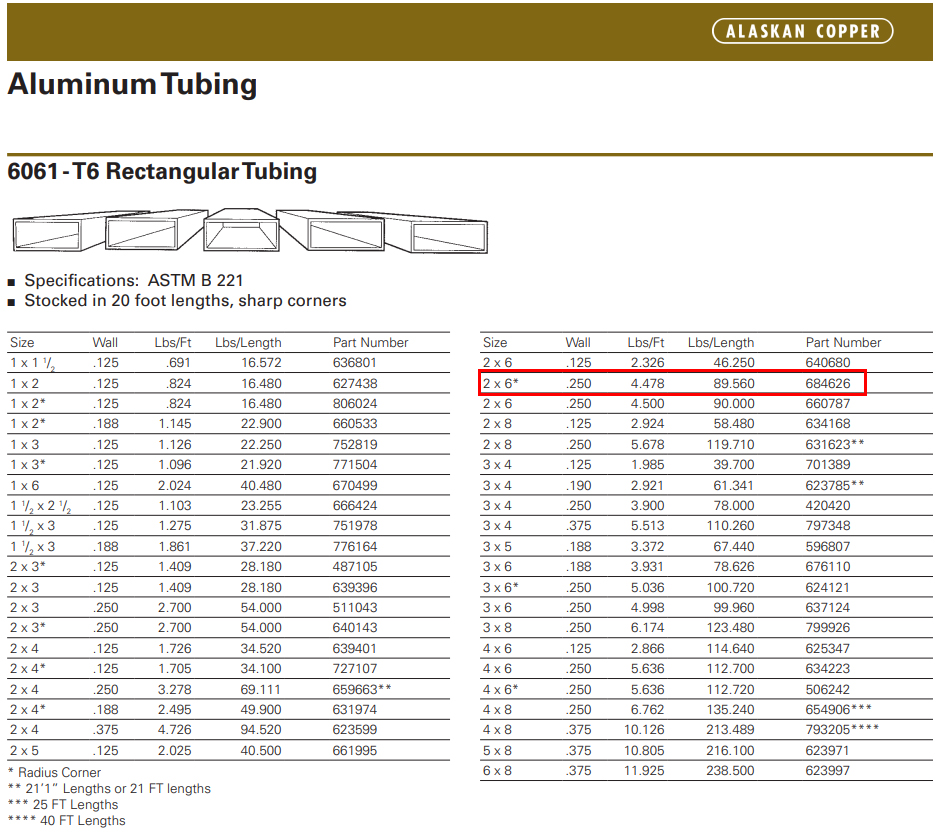Image resolution: width=938 pixels, height=833 pixels.
Task: Select the 6061-T6 Rectangular Tubing heading
Action: (162, 171)
